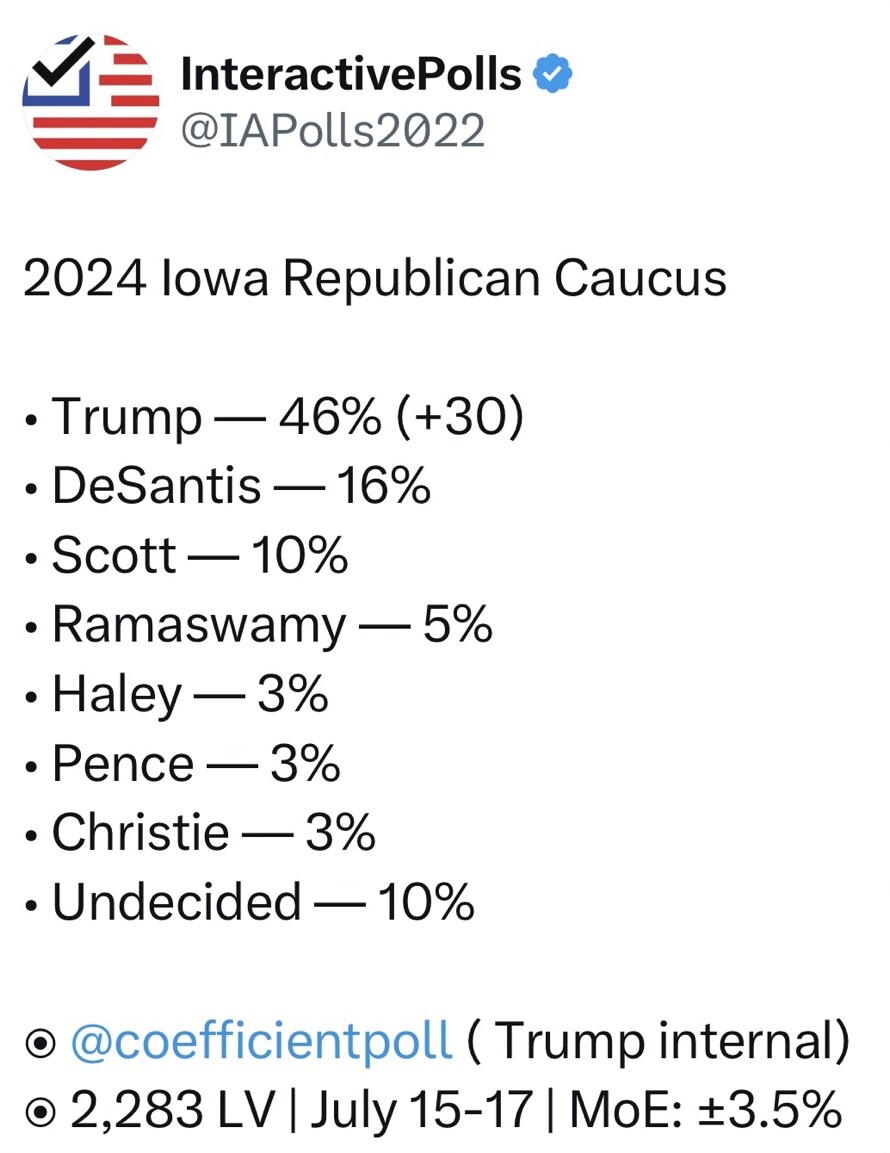The width and height of the screenshot is (890, 1153).
Task: Click the blue verified checkmark badge
Action: [x=552, y=74]
